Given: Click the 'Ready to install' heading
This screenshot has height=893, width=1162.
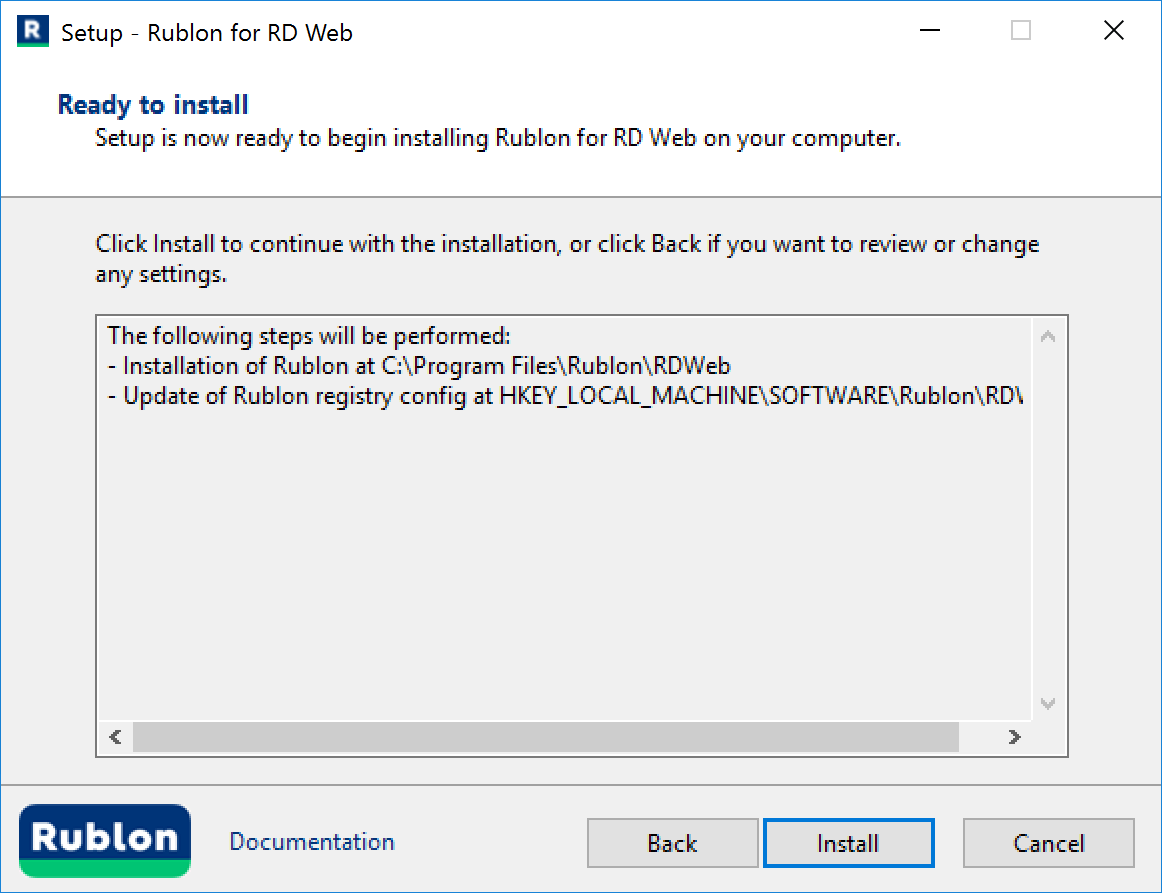Looking at the screenshot, I should (153, 105).
